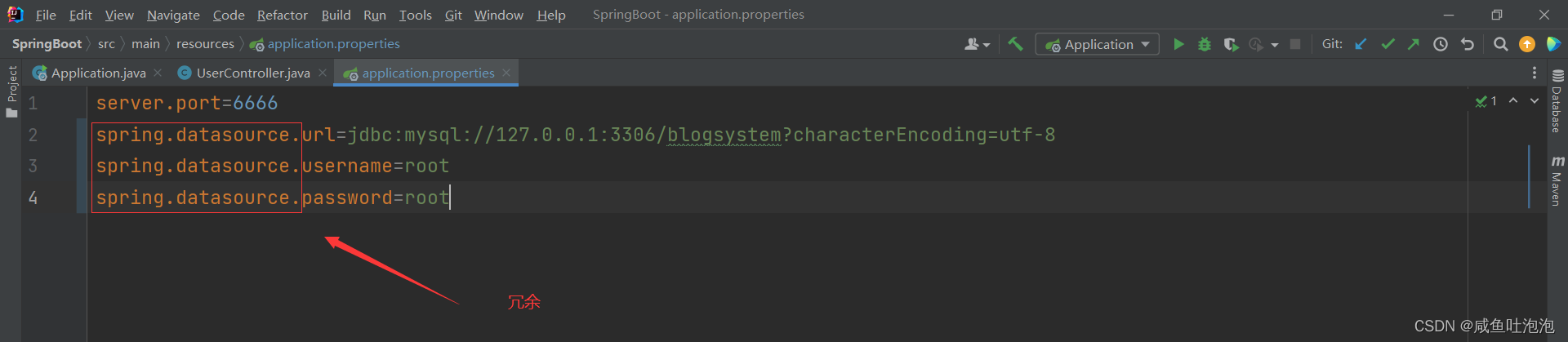Show Git history clock icon
Screen dimensions: 1568x342
(1441, 44)
